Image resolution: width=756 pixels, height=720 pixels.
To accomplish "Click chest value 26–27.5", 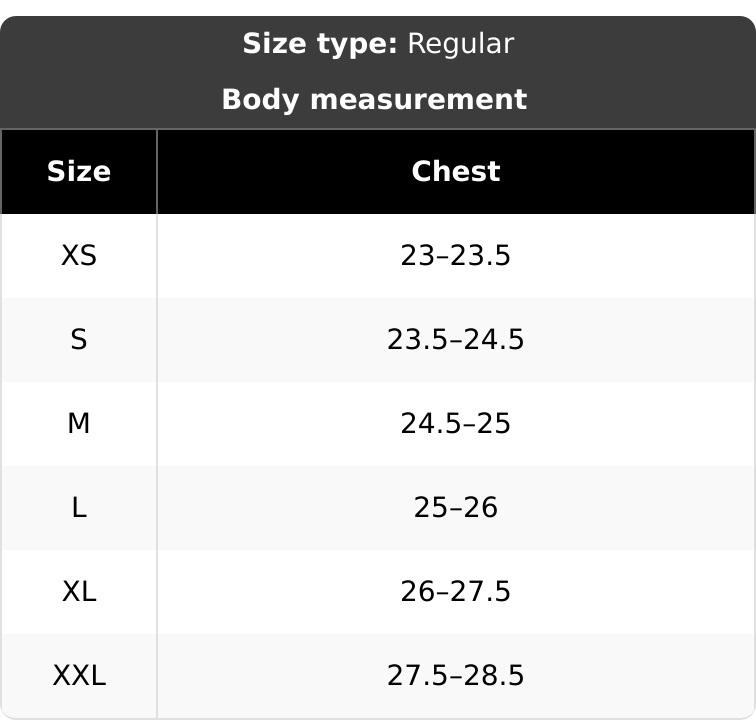I will pyautogui.click(x=455, y=591).
